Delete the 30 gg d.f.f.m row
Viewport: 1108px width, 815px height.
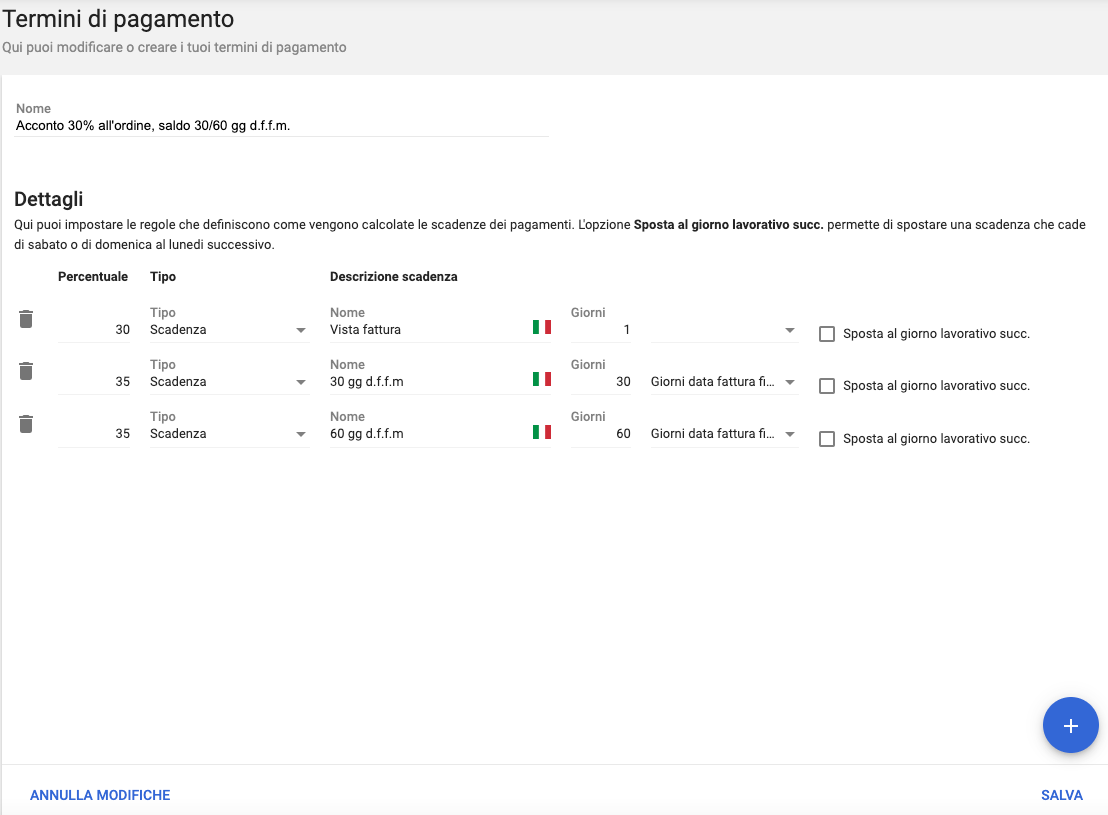(x=26, y=372)
